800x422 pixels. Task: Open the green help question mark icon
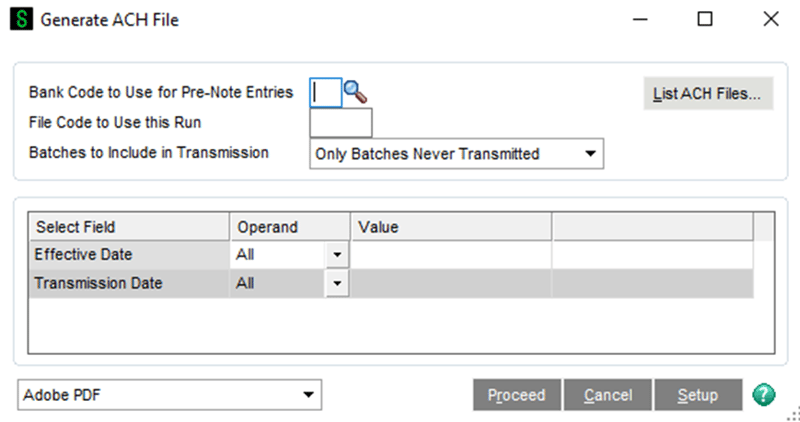point(764,395)
